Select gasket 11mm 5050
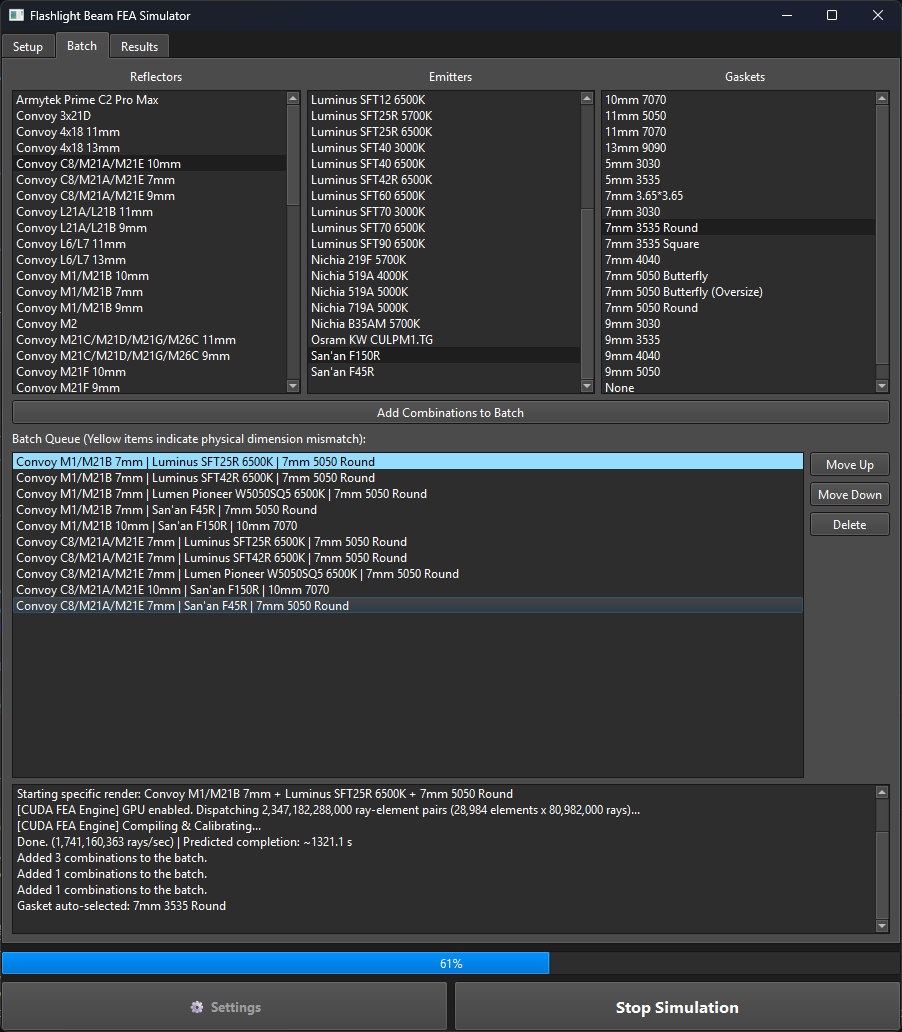 tap(739, 116)
